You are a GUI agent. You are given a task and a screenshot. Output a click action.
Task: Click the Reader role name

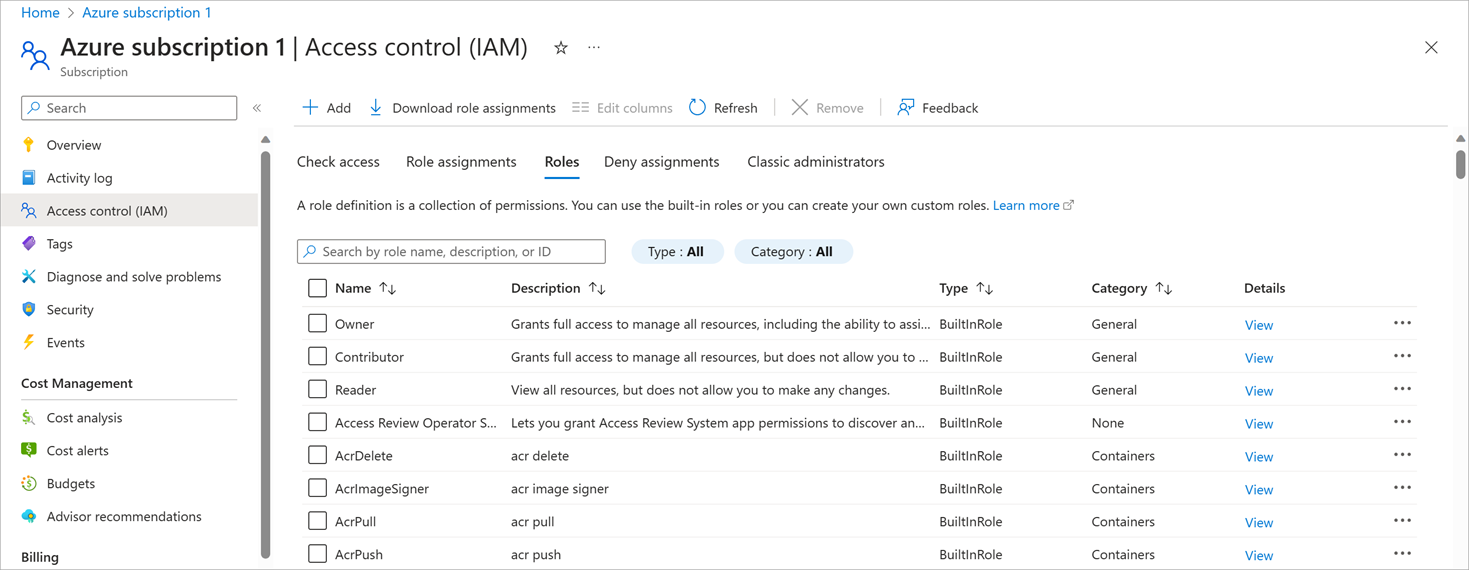tap(355, 390)
